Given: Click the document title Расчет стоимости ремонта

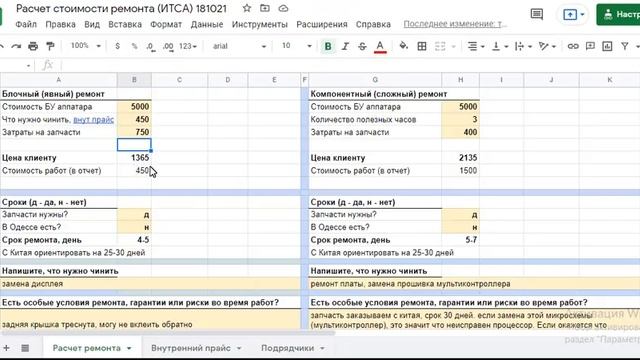Looking at the screenshot, I should click(121, 8).
